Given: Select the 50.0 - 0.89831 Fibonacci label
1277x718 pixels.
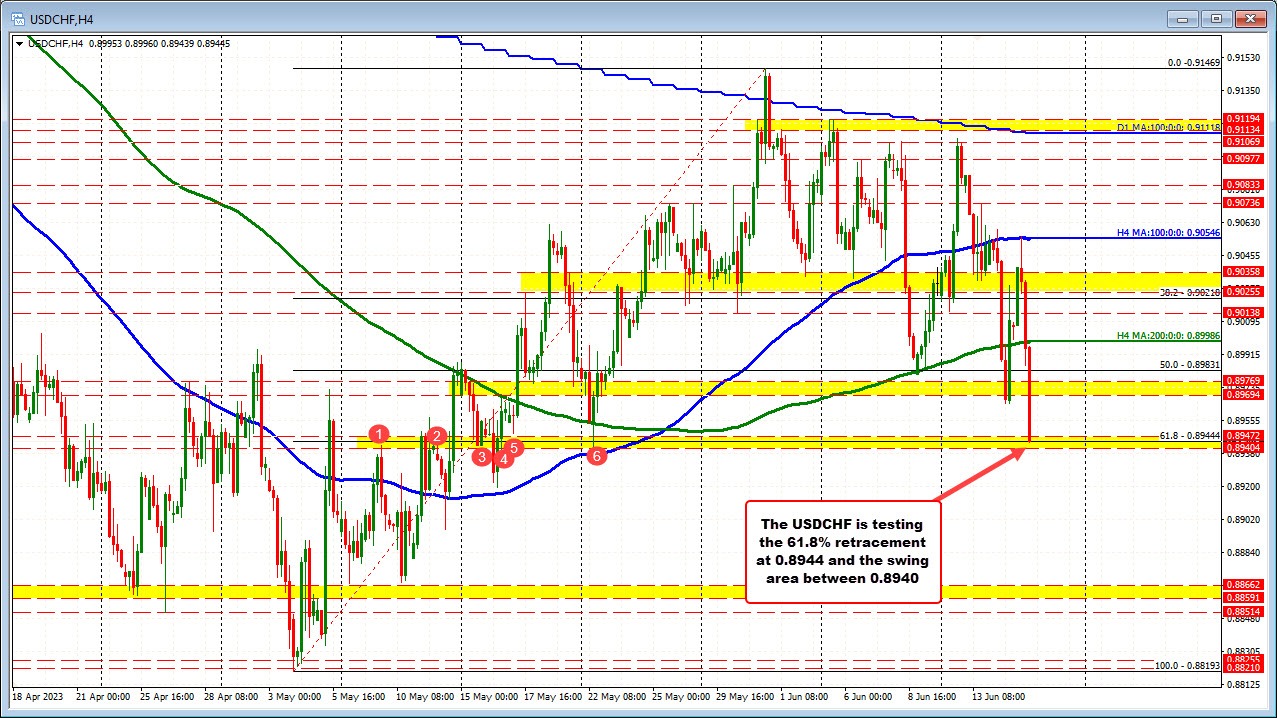Looking at the screenshot, I should click(x=1189, y=365).
